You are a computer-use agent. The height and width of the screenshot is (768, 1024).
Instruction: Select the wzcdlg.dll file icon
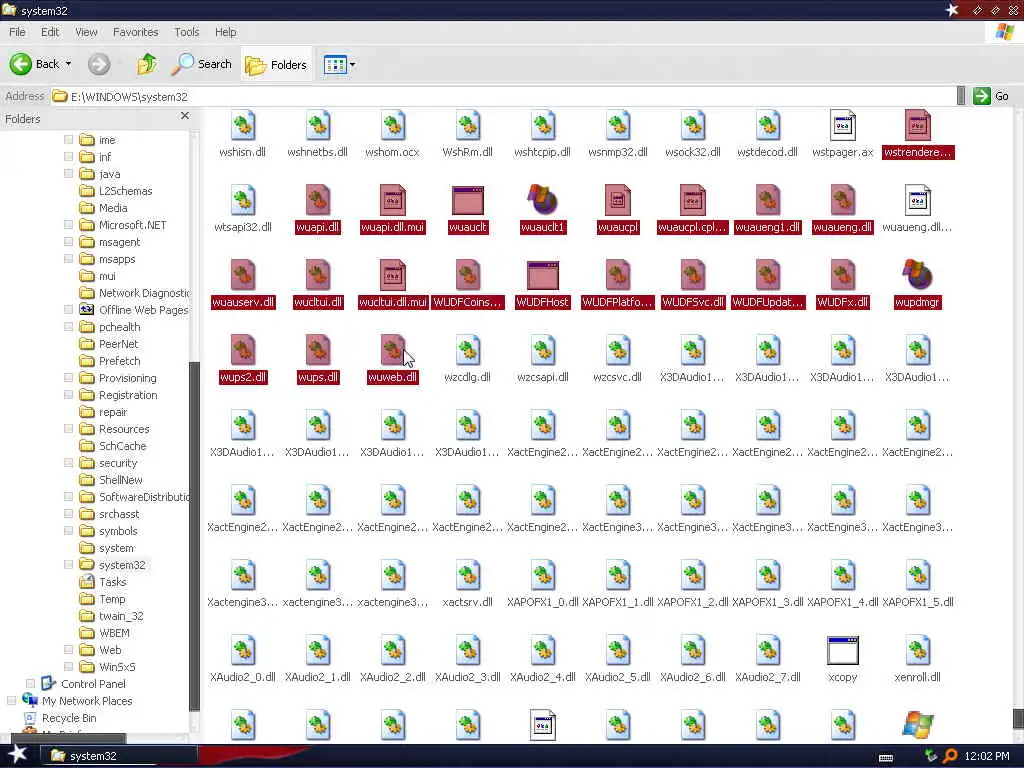coord(468,351)
